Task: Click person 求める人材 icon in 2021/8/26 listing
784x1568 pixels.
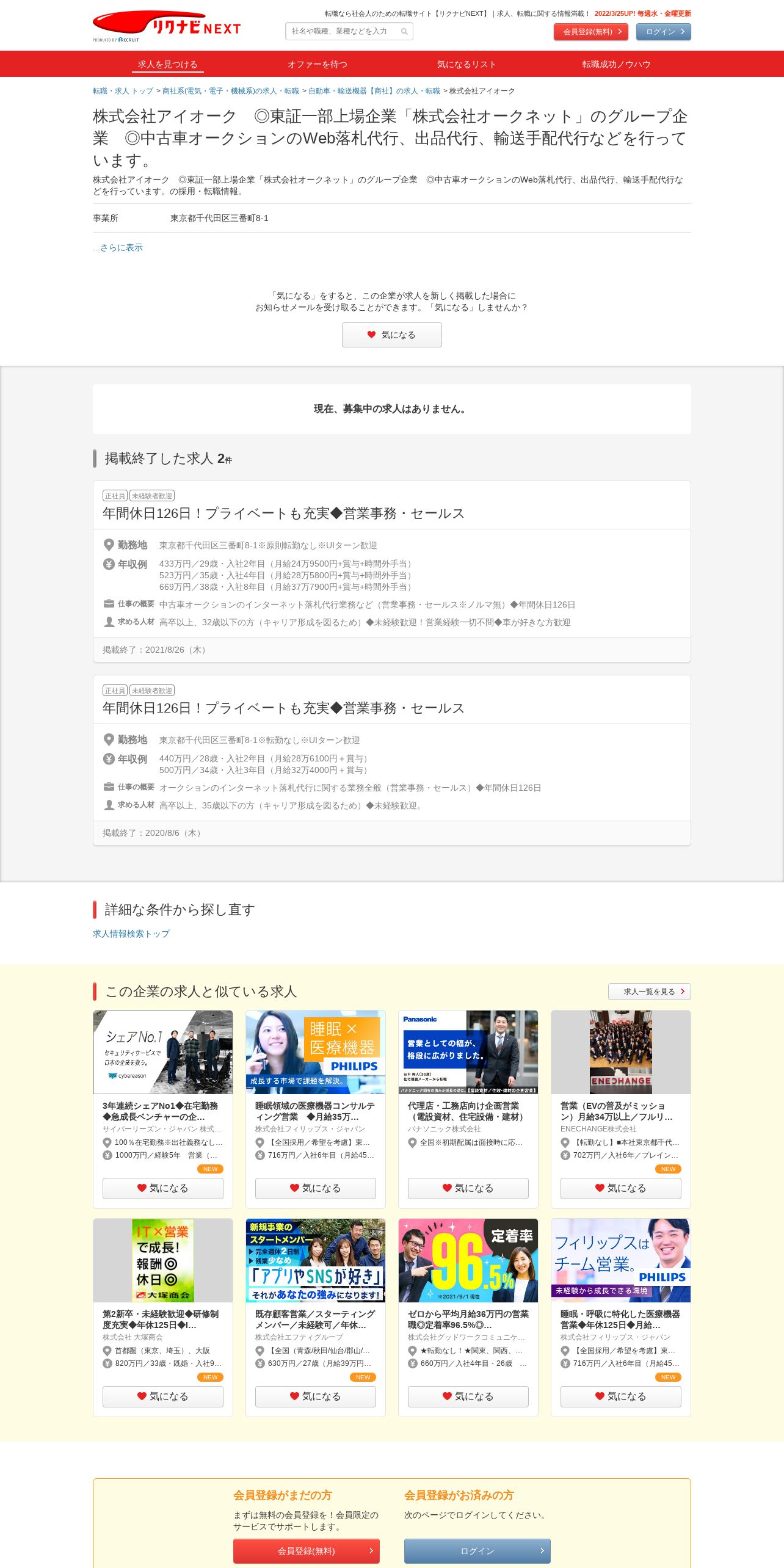Action: (x=109, y=622)
